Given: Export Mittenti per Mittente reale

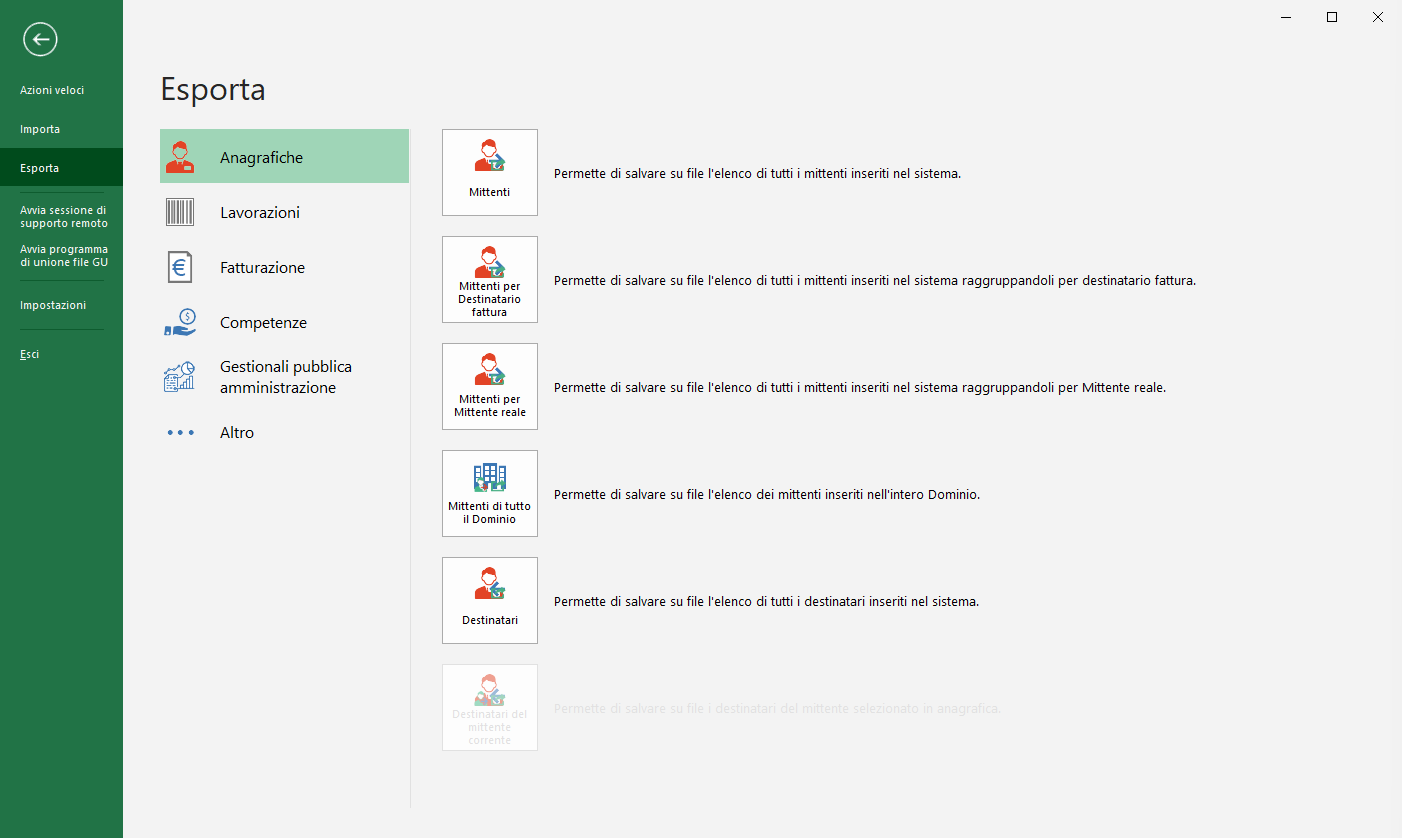Looking at the screenshot, I should coord(490,386).
